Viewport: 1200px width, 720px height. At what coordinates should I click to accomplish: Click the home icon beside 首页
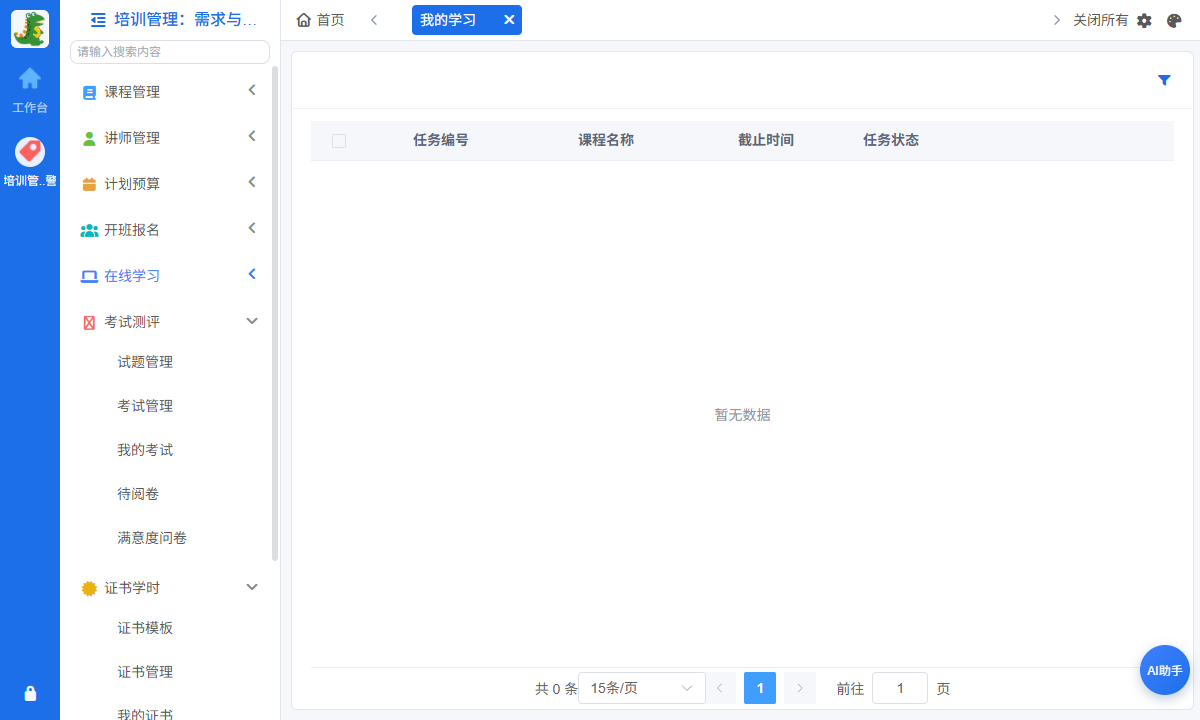point(304,20)
